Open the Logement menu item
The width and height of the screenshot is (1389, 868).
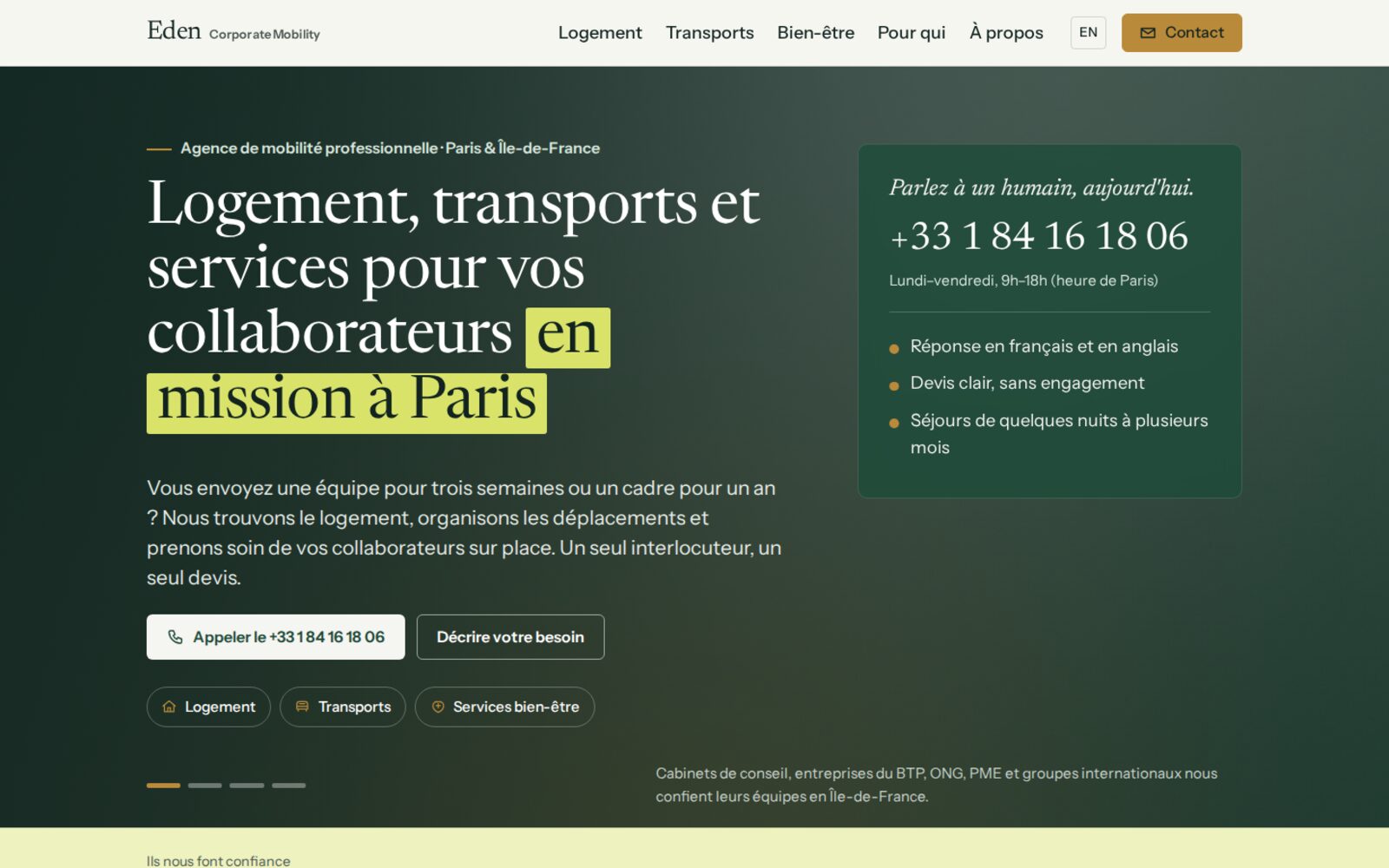point(600,33)
